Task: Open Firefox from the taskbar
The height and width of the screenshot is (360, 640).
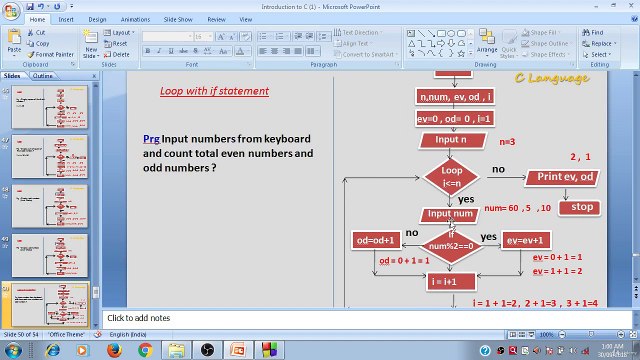Action: pyautogui.click(x=114, y=350)
